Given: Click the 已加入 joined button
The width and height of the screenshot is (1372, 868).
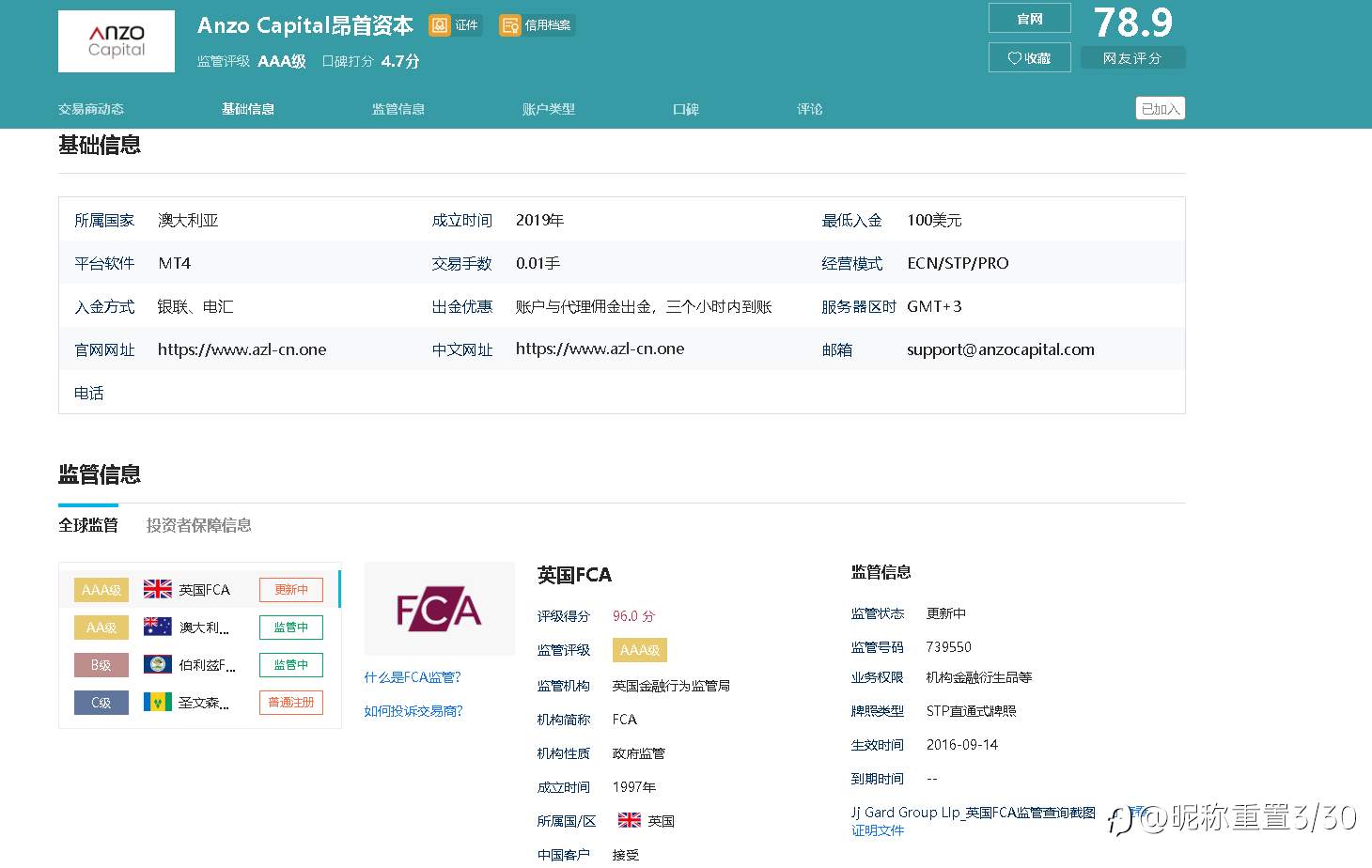Looking at the screenshot, I should coord(1160,109).
